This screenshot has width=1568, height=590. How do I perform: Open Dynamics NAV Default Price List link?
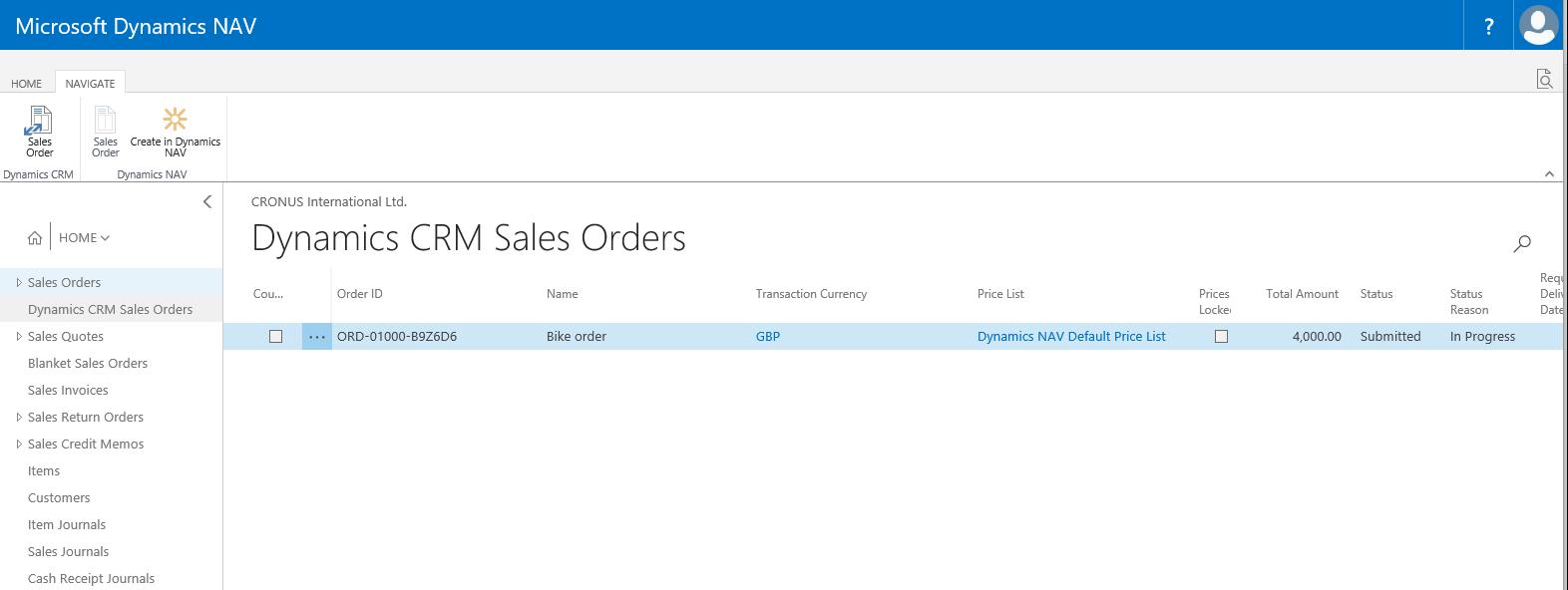pos(1070,337)
